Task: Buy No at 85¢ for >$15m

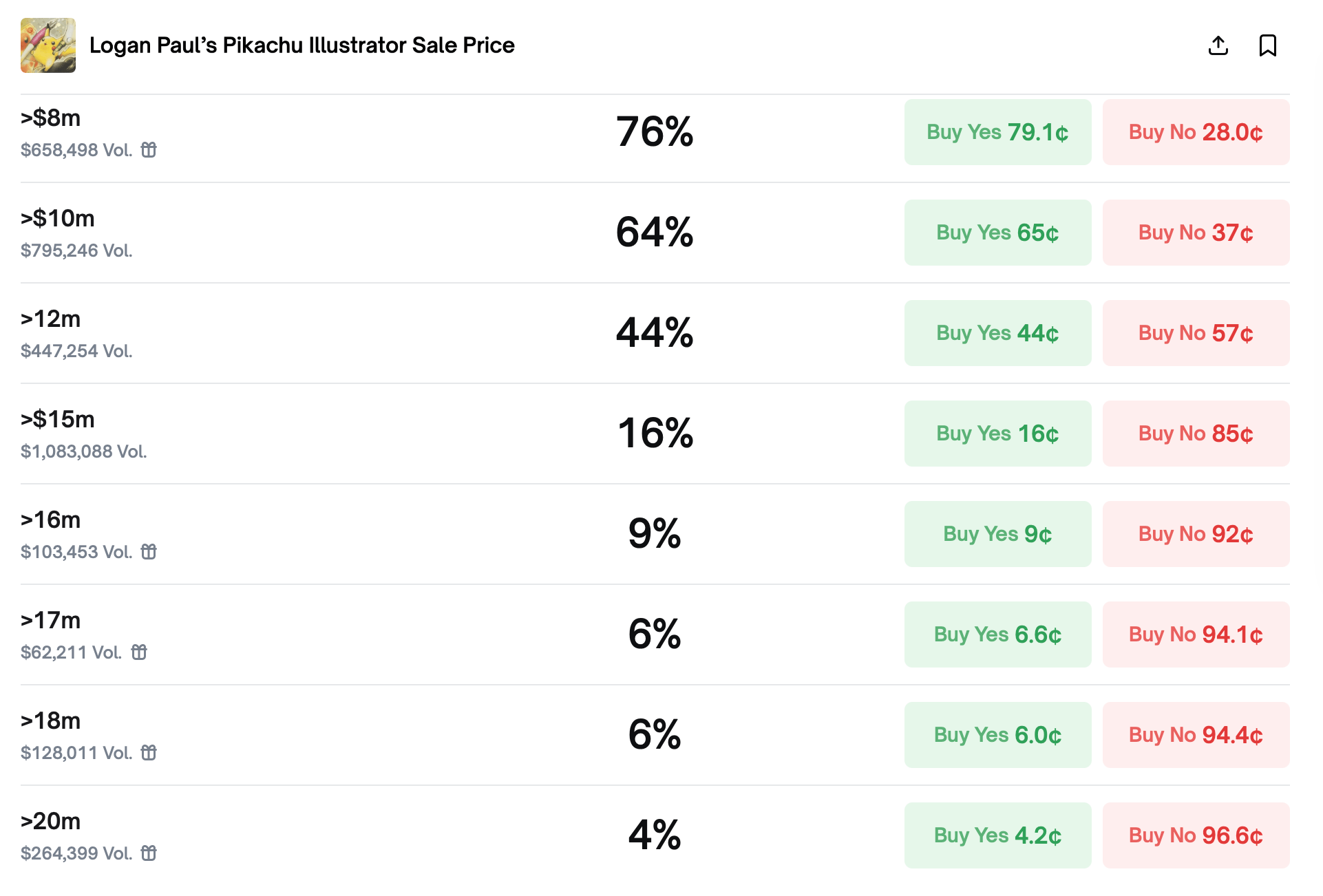Action: pyautogui.click(x=1196, y=434)
